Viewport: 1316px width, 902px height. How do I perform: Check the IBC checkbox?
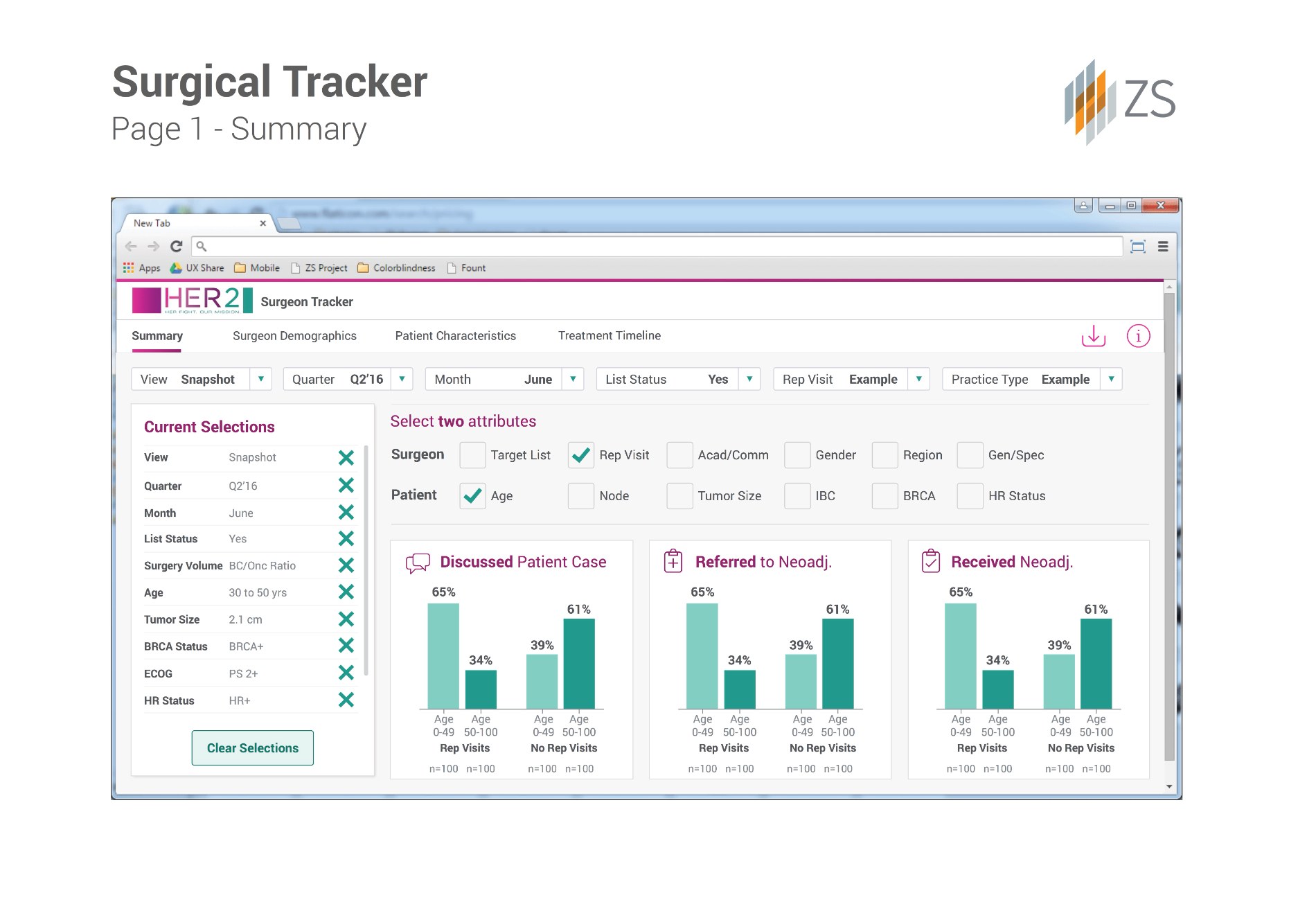point(797,496)
